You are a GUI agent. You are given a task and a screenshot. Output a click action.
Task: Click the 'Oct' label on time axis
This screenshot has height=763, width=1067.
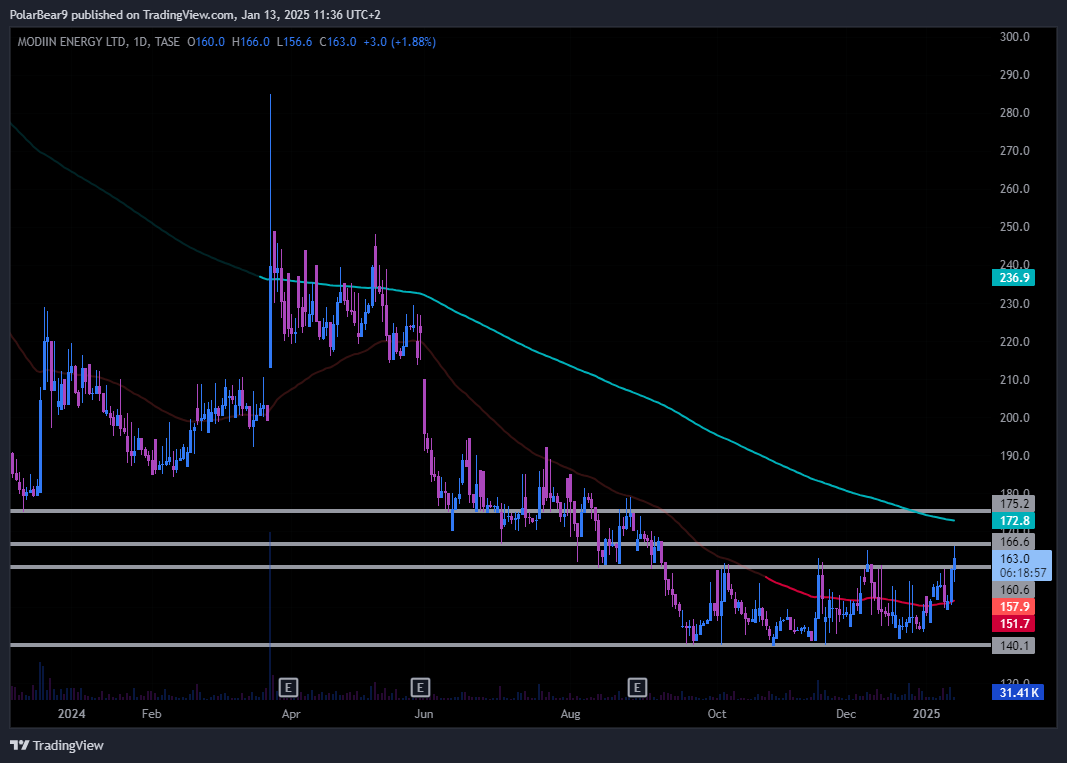pos(716,714)
